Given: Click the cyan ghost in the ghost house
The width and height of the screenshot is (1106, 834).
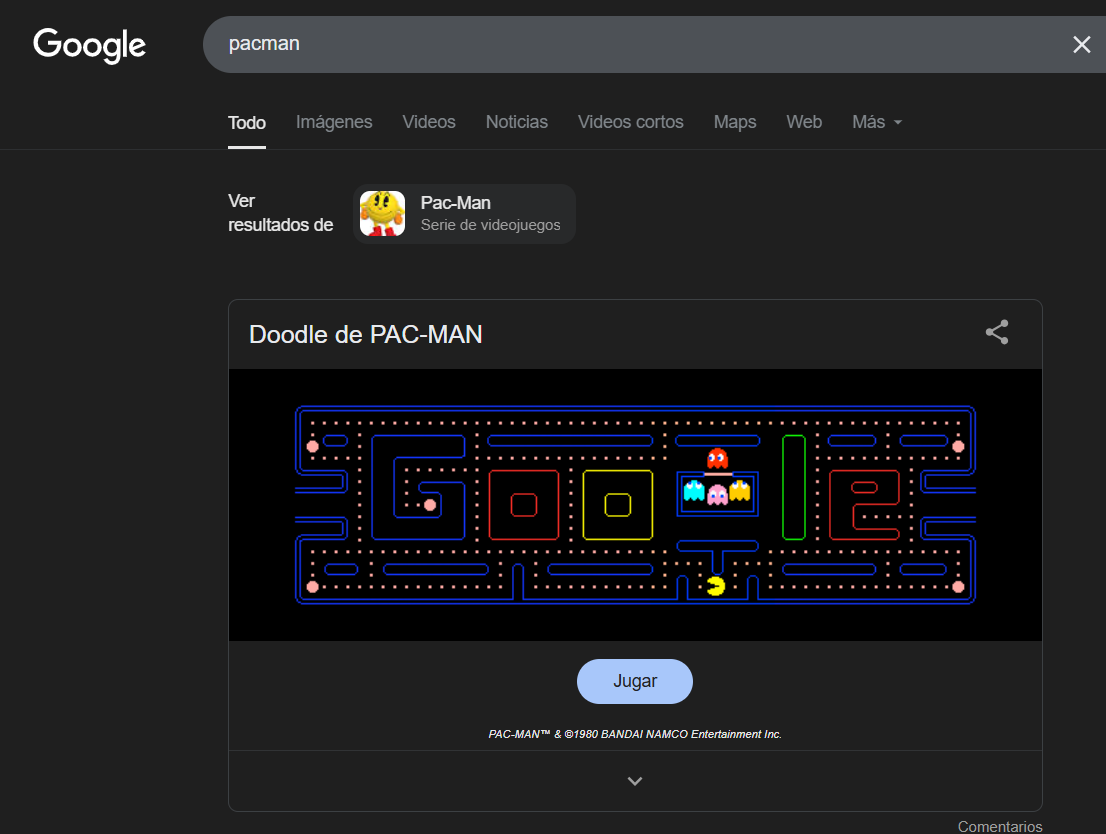Looking at the screenshot, I should (694, 490).
